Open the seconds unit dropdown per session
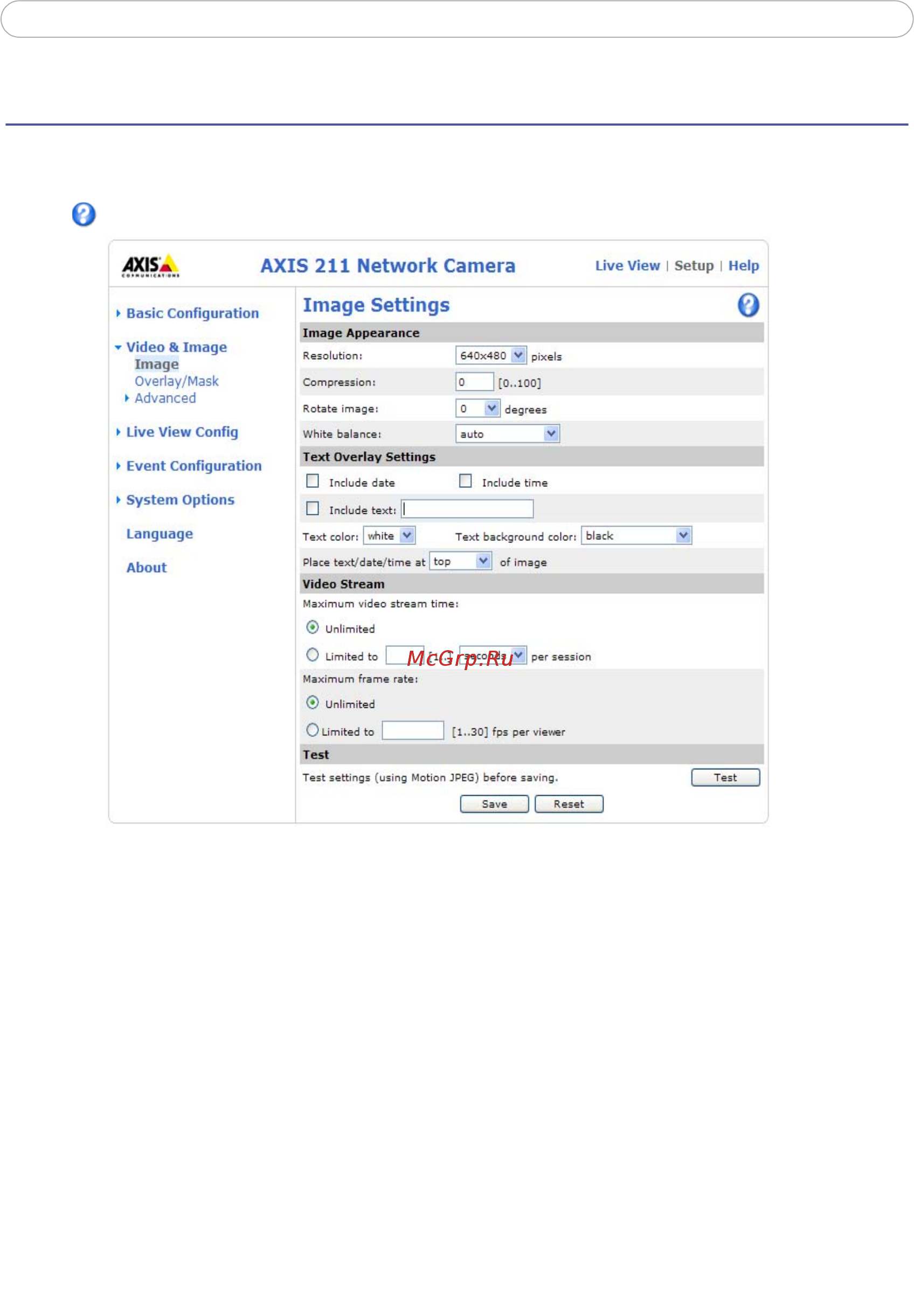914x1316 pixels. pos(493,655)
